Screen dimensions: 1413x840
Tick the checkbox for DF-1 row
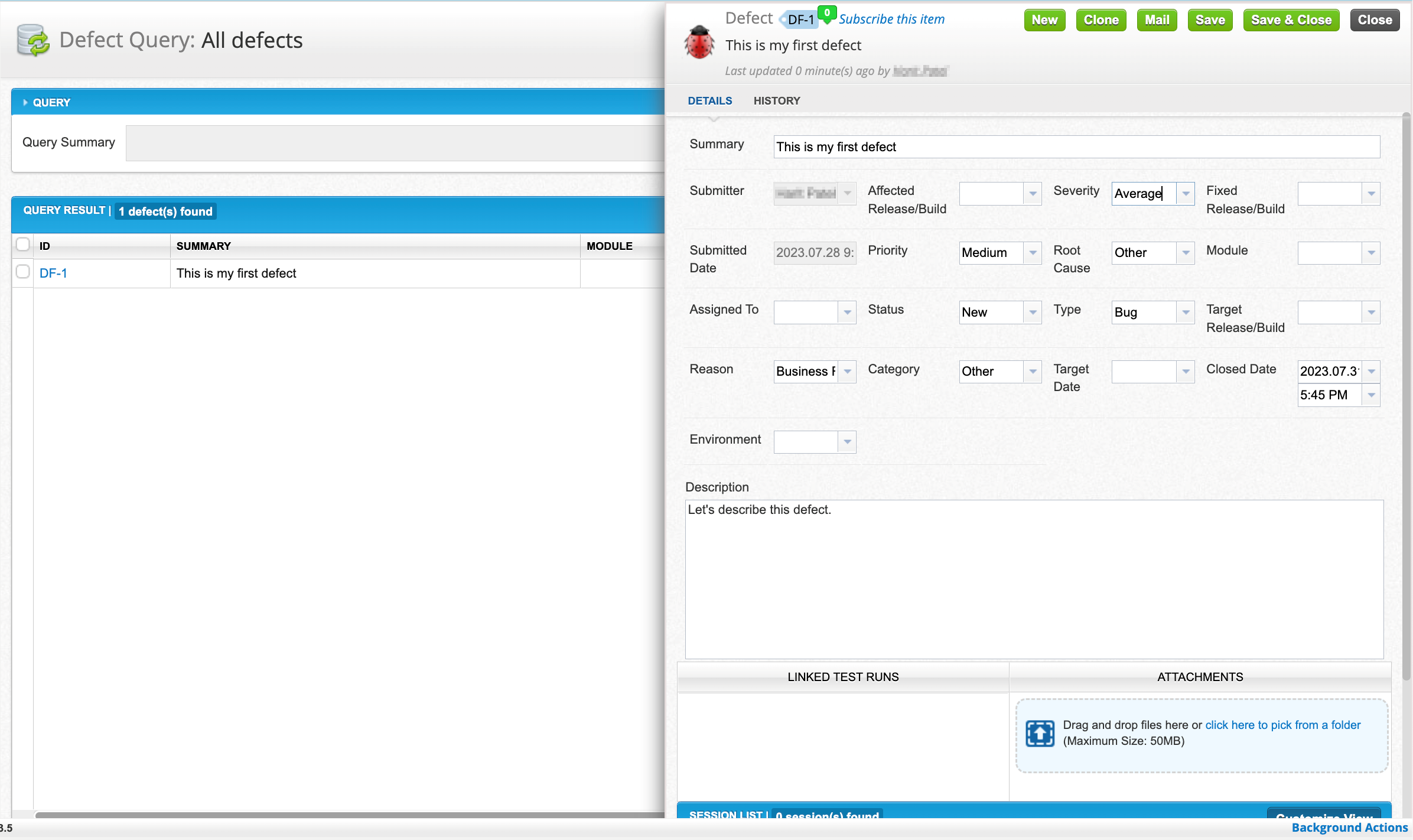(23, 272)
